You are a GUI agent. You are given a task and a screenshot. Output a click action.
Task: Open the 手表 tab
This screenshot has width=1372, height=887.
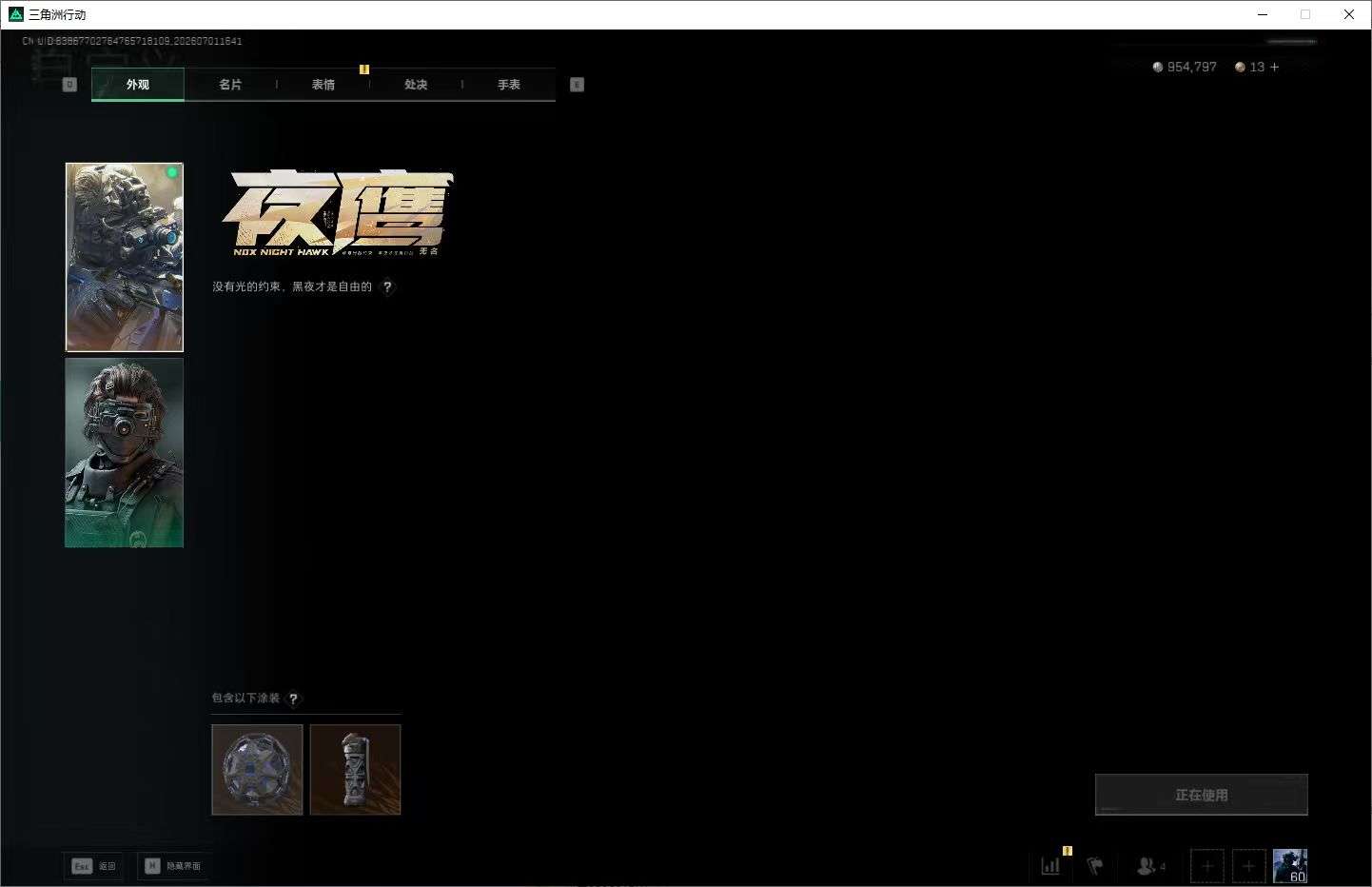click(509, 85)
